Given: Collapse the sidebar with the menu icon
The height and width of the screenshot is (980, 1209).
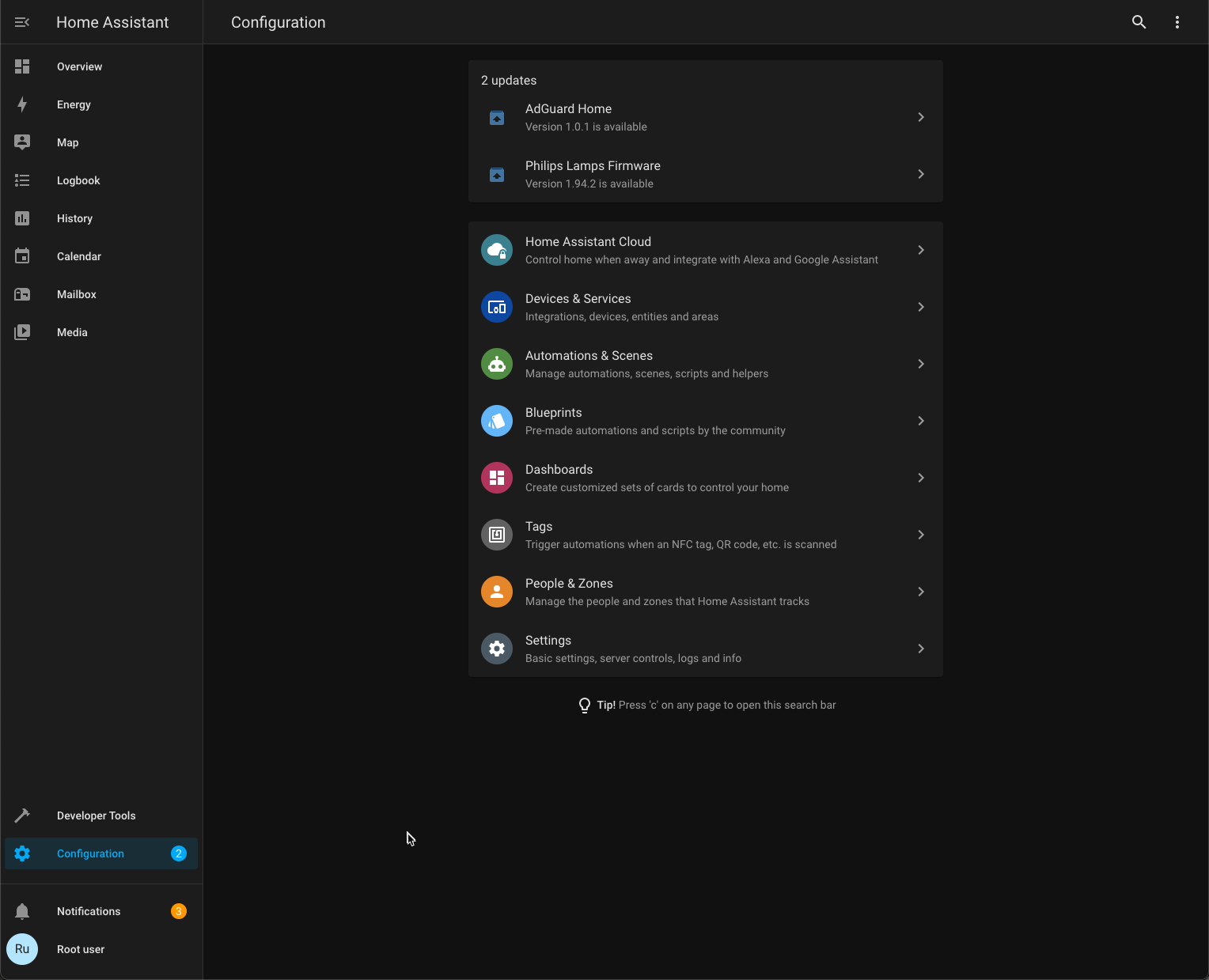Looking at the screenshot, I should coord(22,22).
